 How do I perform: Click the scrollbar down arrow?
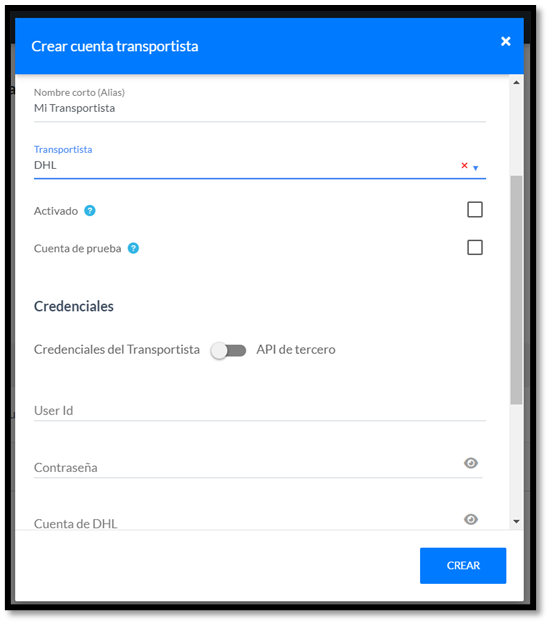coord(516,522)
